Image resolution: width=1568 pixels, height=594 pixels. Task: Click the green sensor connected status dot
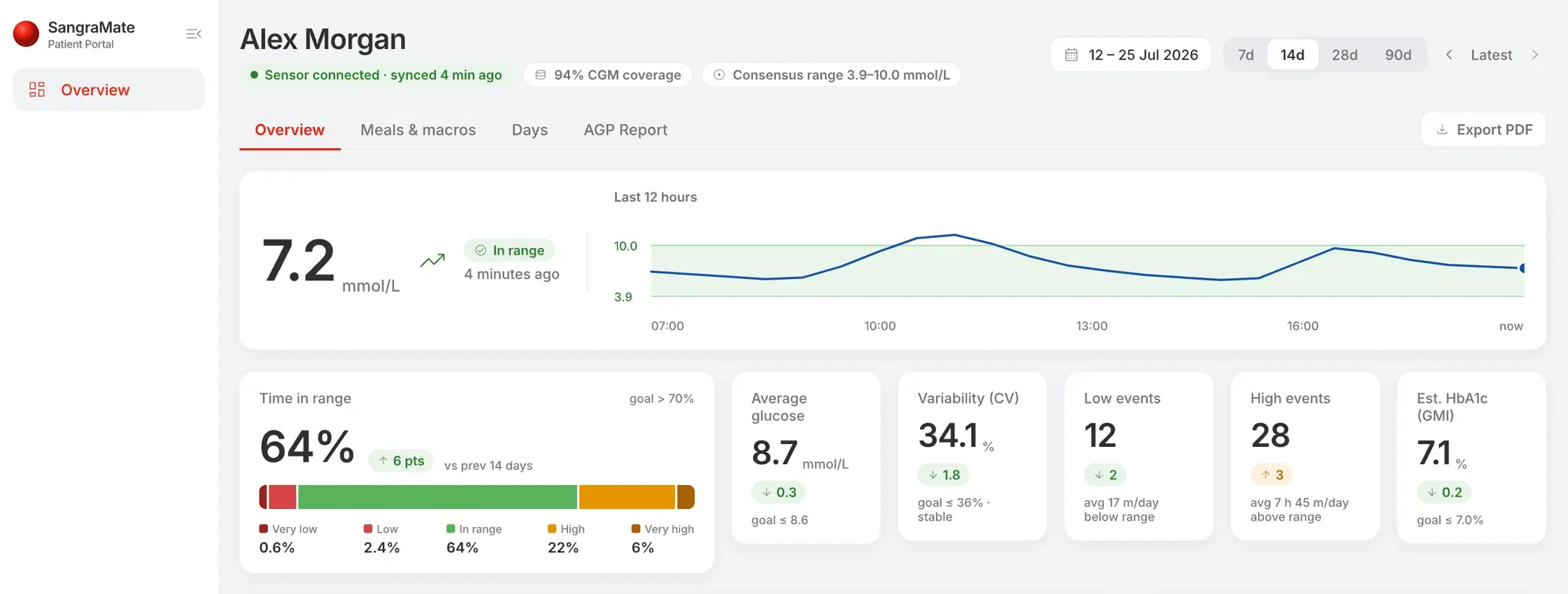click(254, 75)
